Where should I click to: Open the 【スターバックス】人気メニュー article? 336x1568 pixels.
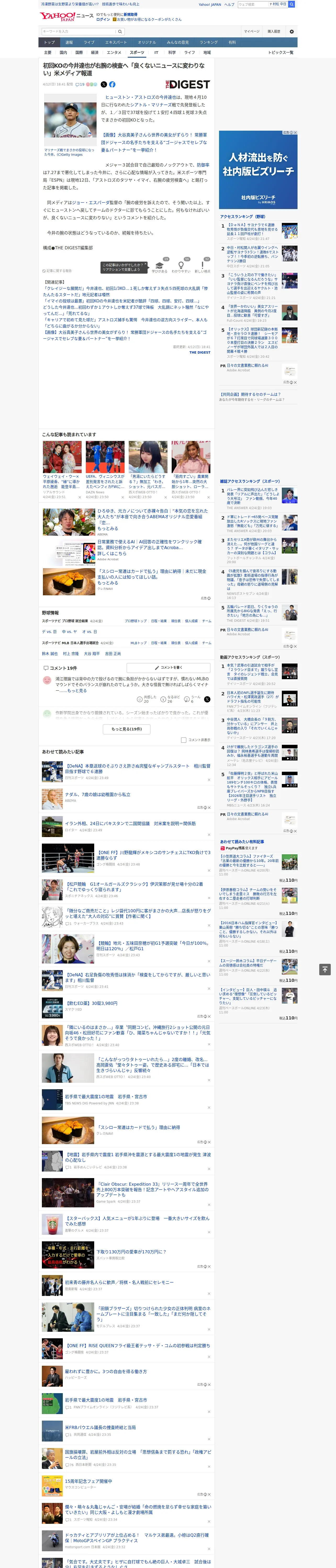[137, 1221]
